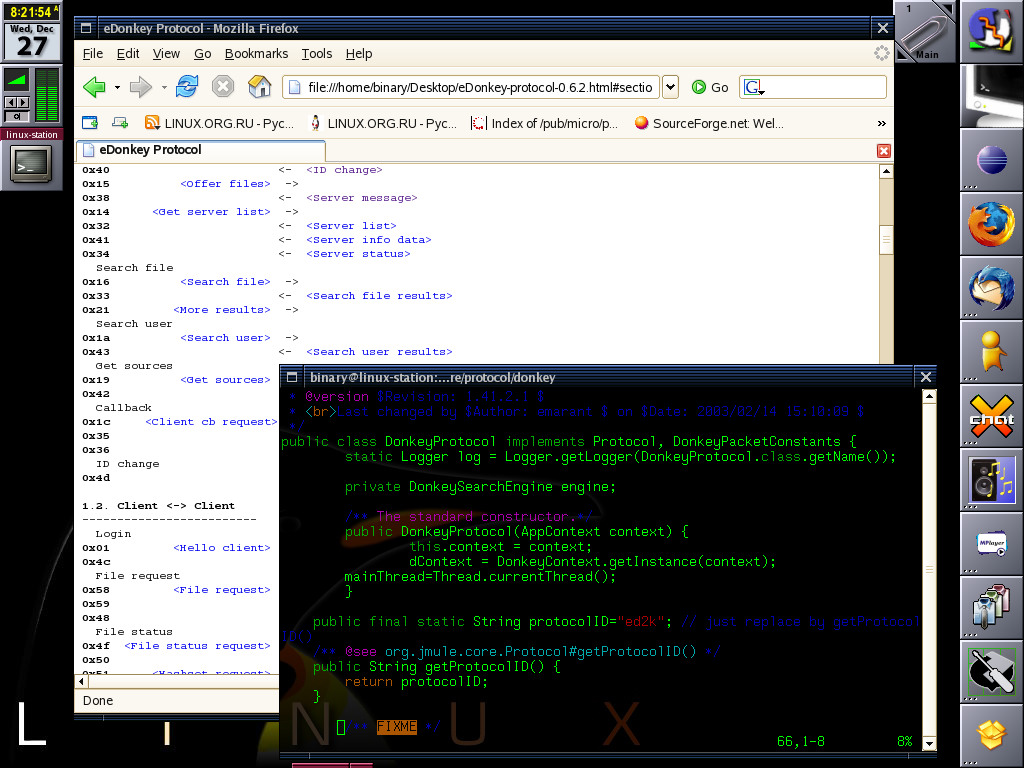Open the MPlayer dock icon

coord(991,544)
